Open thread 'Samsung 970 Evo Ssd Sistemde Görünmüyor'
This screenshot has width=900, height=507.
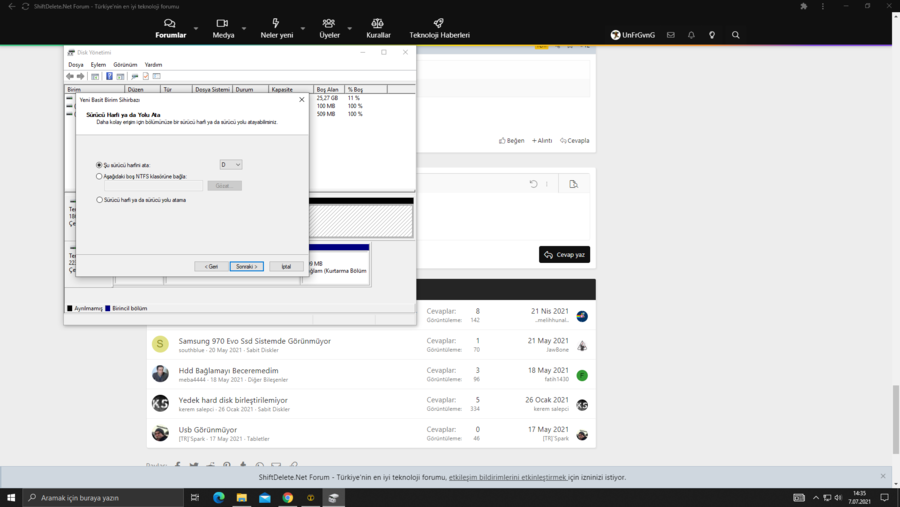coord(254,341)
